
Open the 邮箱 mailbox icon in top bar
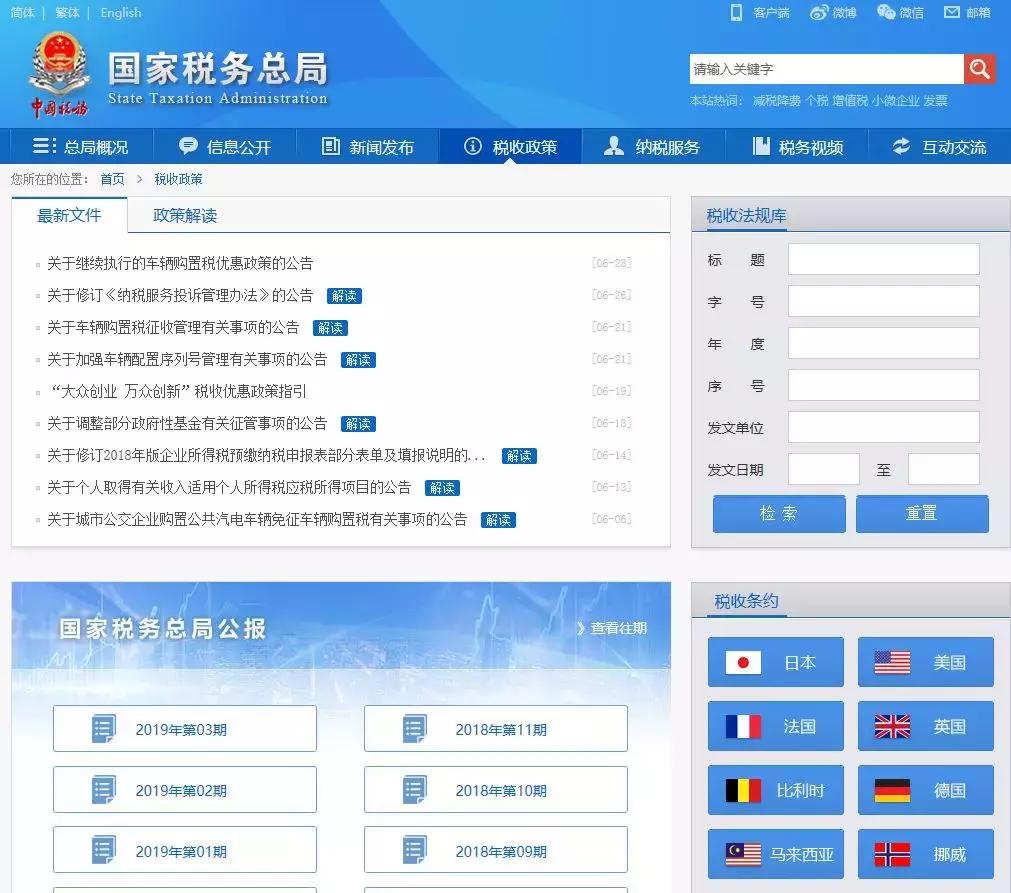click(x=952, y=12)
